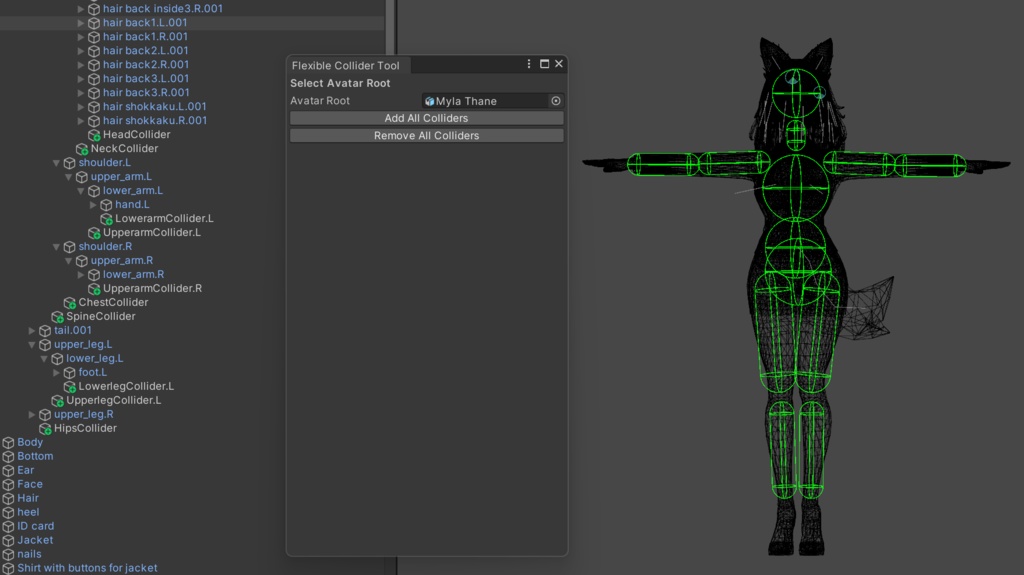Open Flexible Collider Tool options menu
The image size is (1024, 575).
529,64
